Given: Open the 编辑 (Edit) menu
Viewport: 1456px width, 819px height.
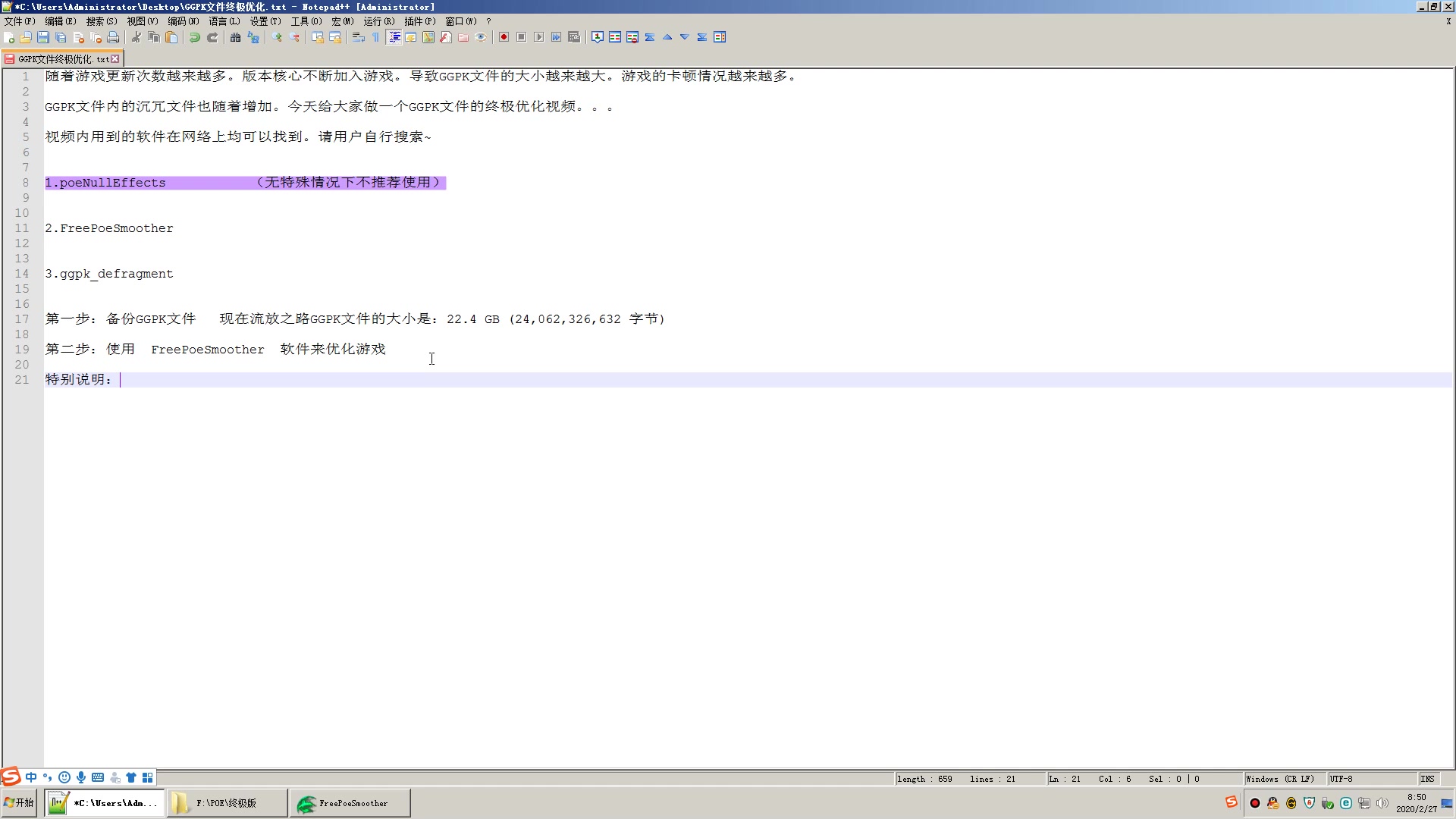Looking at the screenshot, I should click(x=61, y=21).
